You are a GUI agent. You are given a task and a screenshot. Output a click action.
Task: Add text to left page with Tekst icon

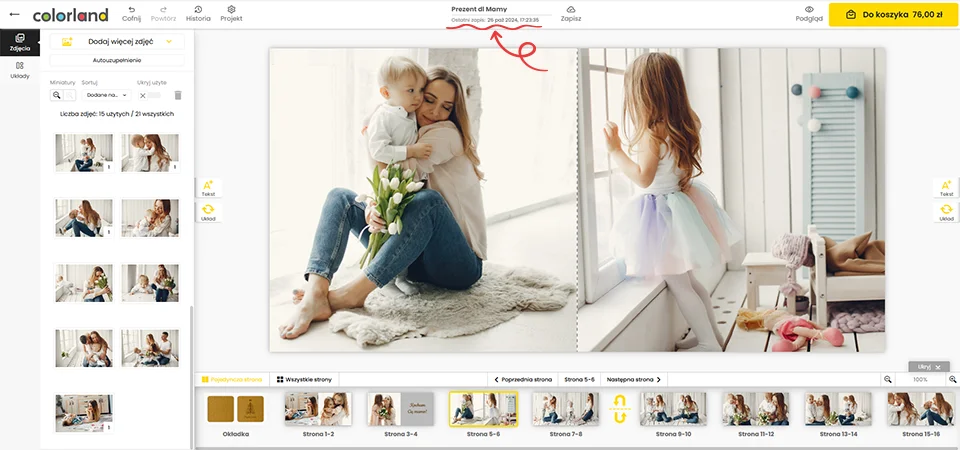[x=208, y=188]
